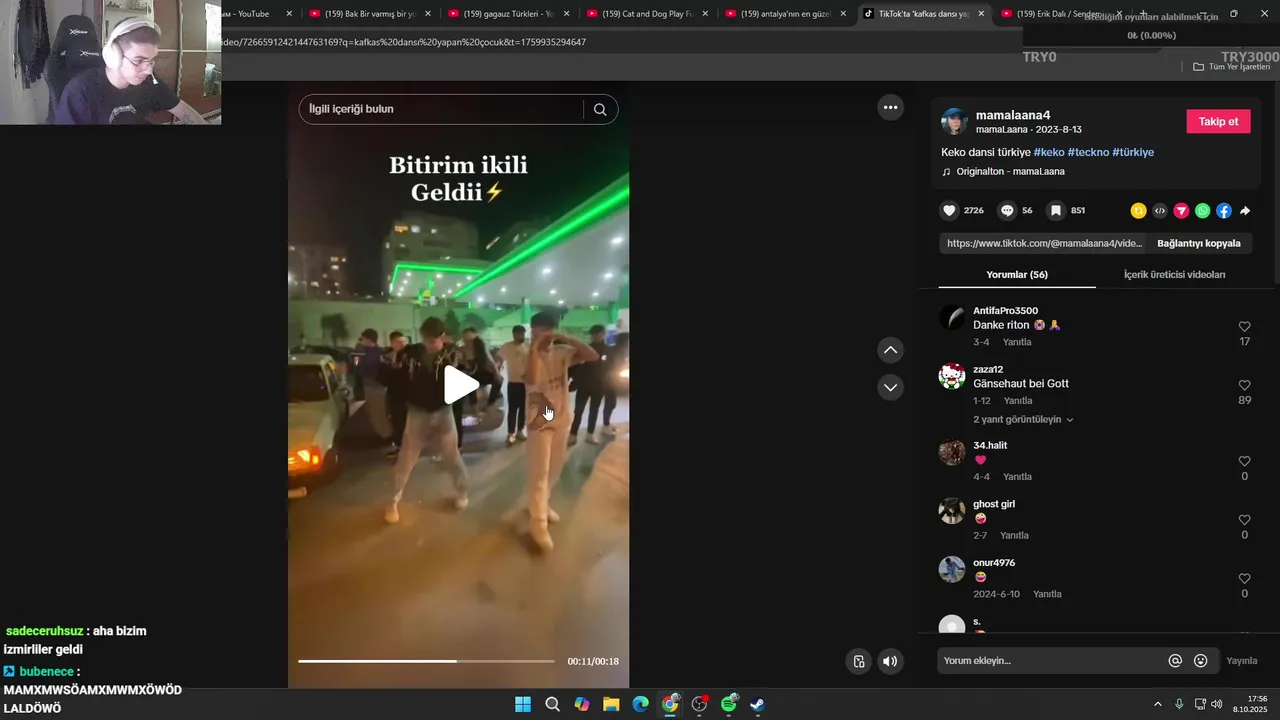
Task: Follow mamalaana4 with Takip et button
Action: point(1218,121)
